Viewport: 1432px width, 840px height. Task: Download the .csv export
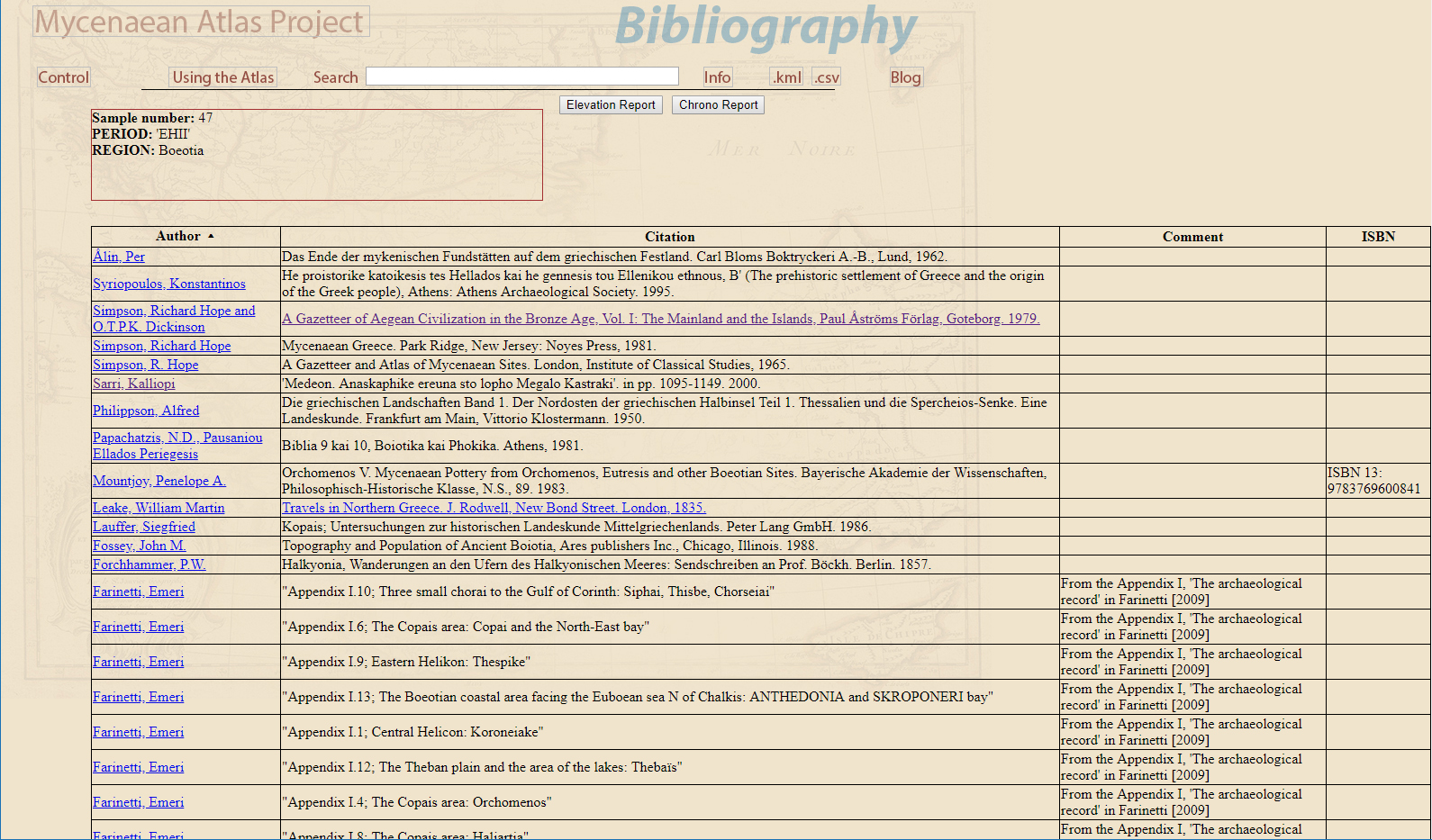coord(826,77)
